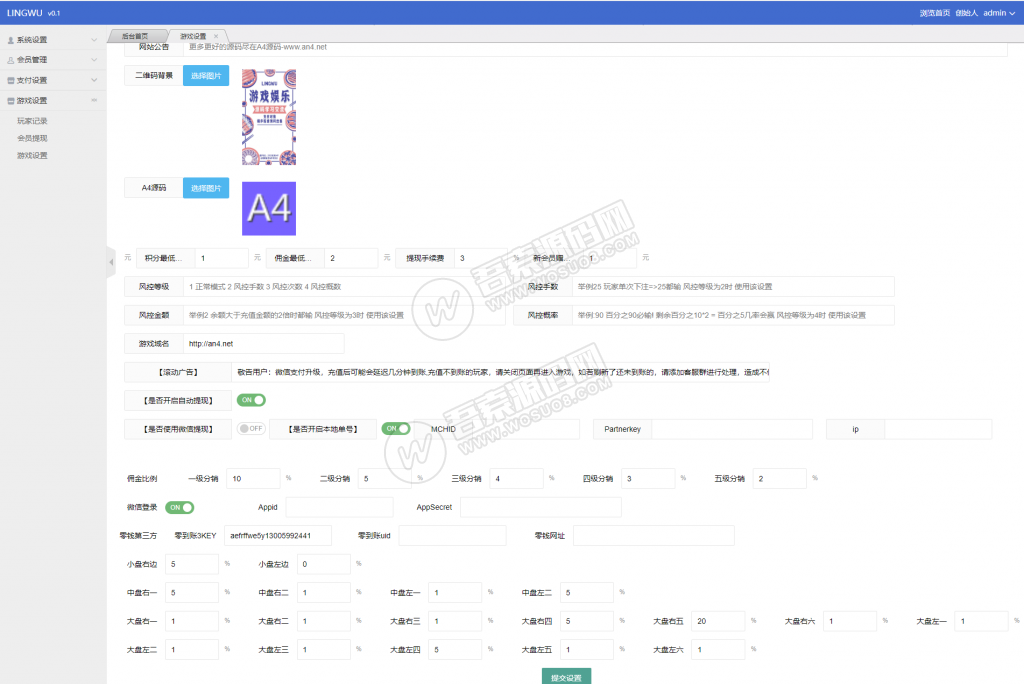
Task: Click the 零到账3KEY input field
Action: [278, 535]
